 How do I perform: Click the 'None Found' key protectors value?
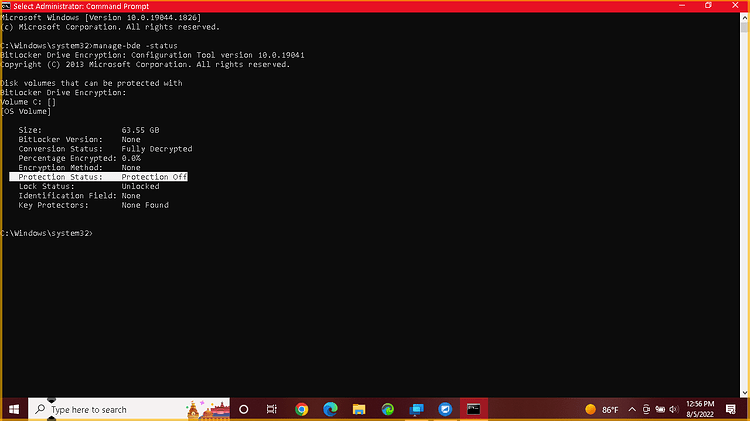tap(145, 205)
